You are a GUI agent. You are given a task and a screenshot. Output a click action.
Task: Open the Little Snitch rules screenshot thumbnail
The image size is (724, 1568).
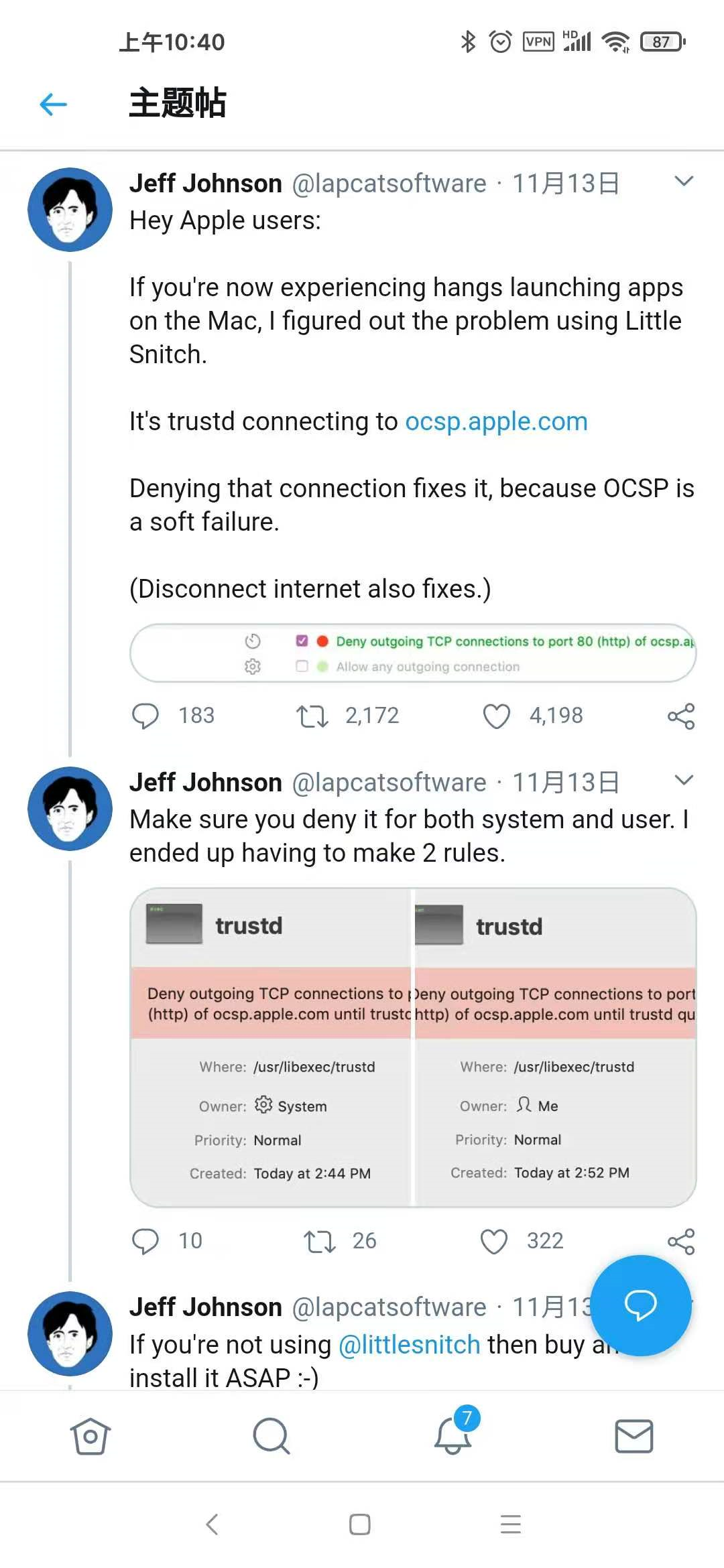coord(413,653)
